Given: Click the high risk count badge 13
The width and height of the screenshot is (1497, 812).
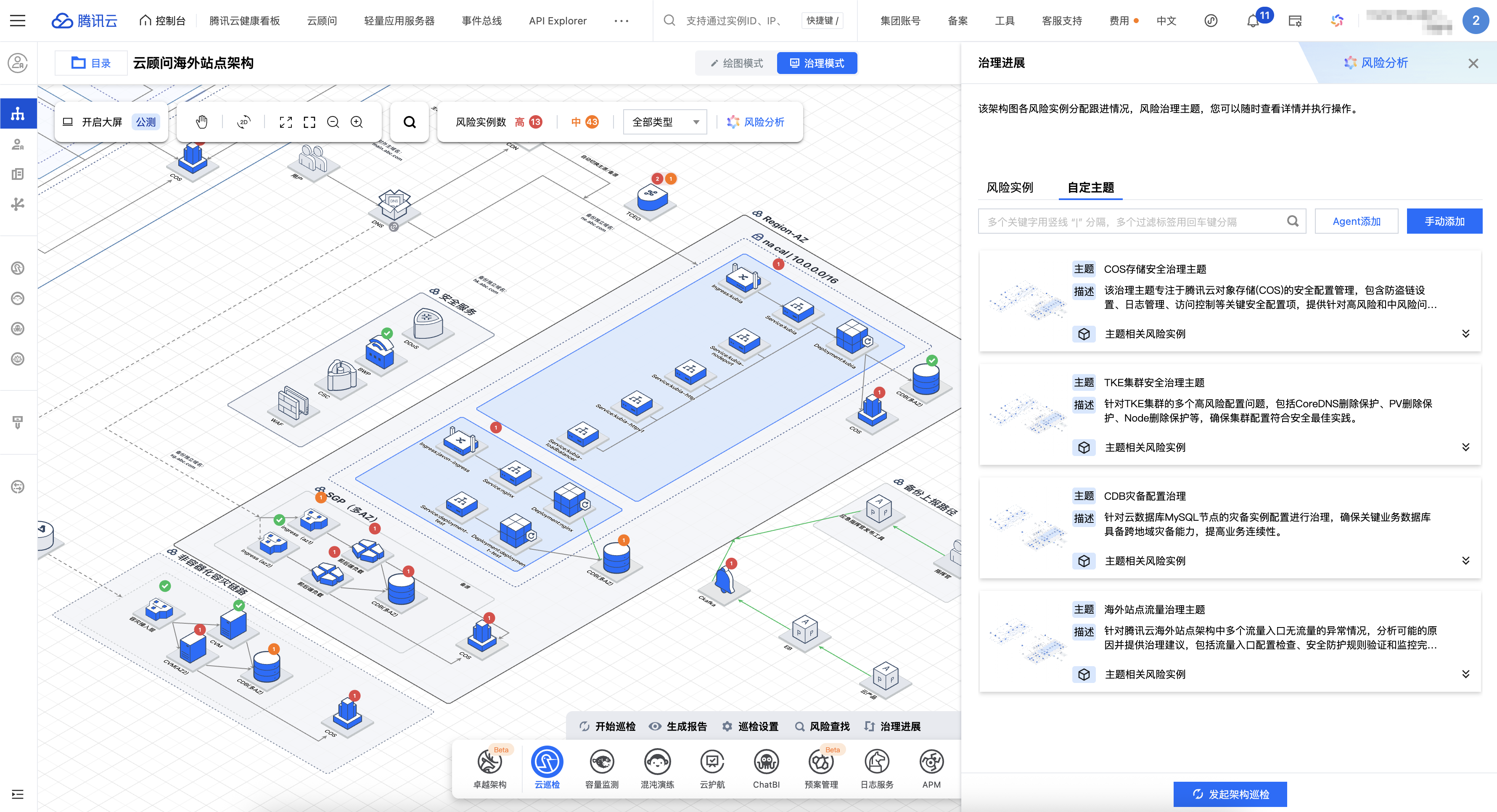Looking at the screenshot, I should [535, 122].
